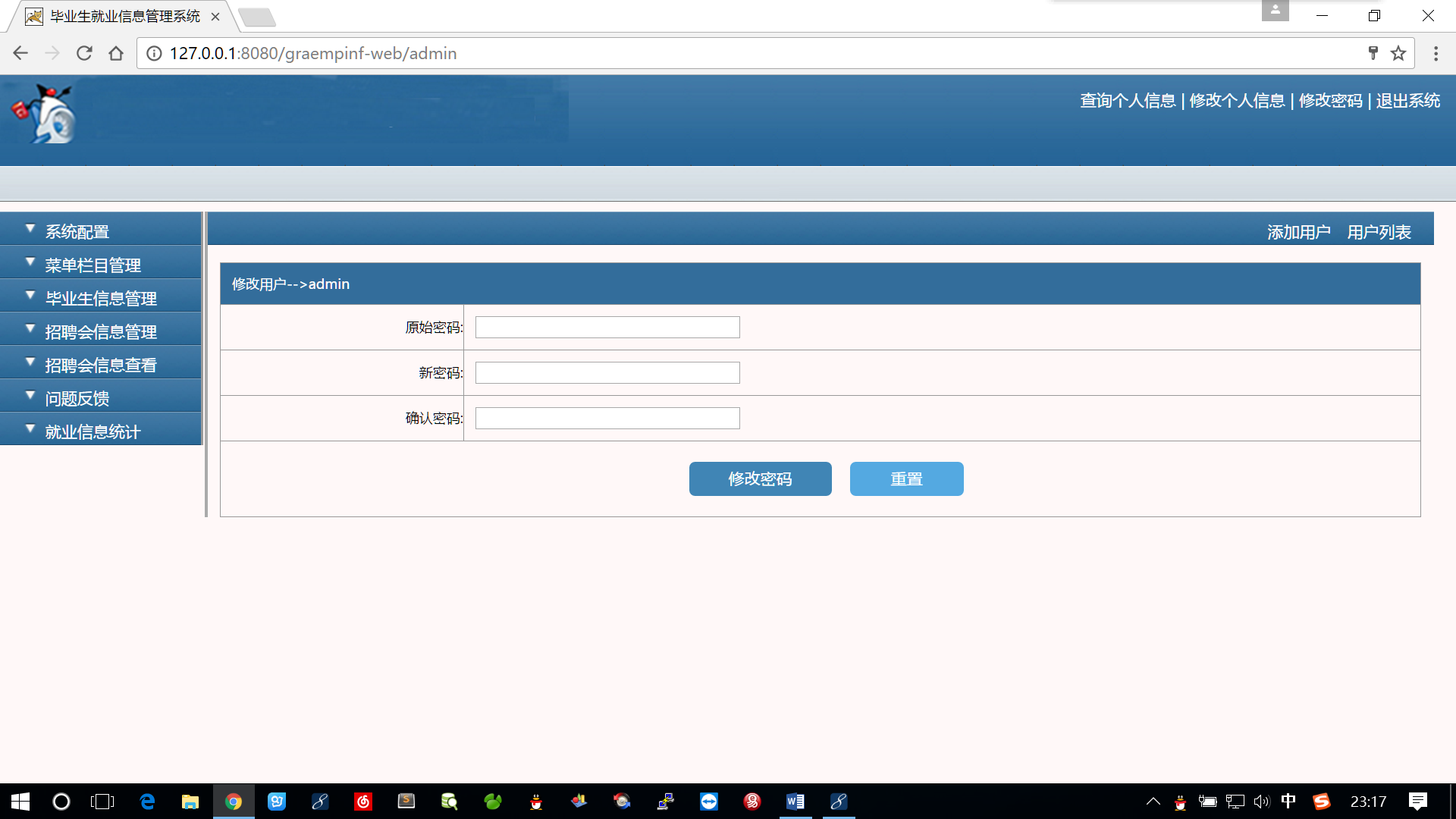This screenshot has height=819, width=1456.
Task: Click the 退出系统 logout link
Action: [1407, 101]
